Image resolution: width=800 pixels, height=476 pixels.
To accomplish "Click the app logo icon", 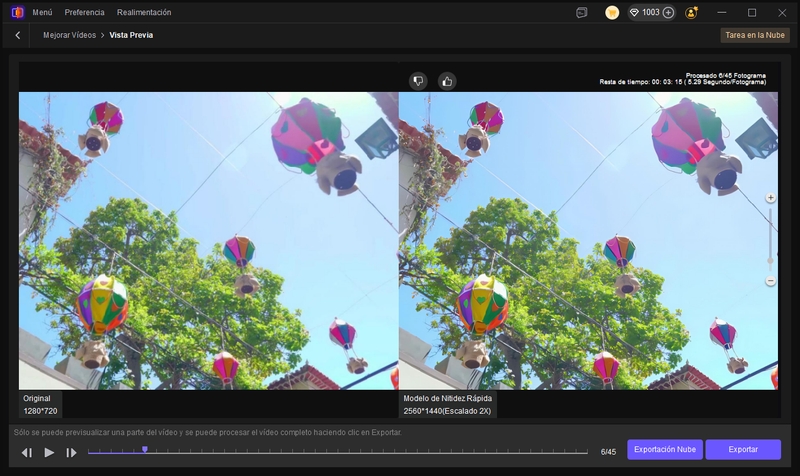I will pos(17,13).
